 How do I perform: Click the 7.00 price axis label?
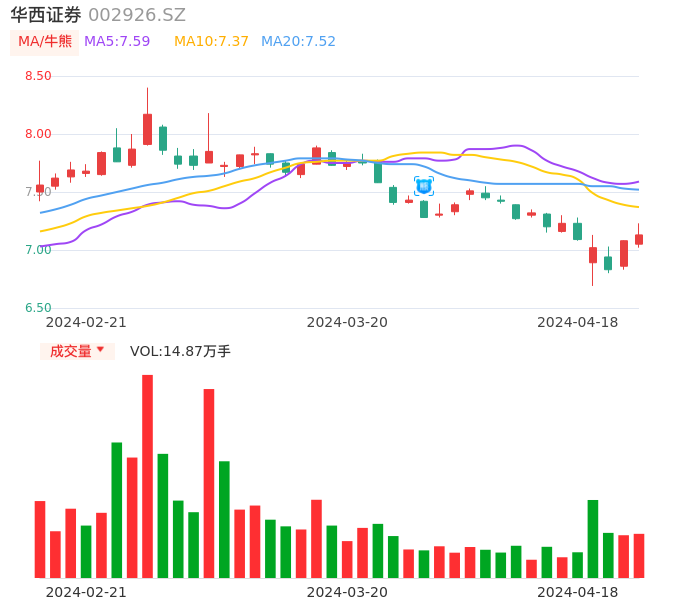coord(38,250)
